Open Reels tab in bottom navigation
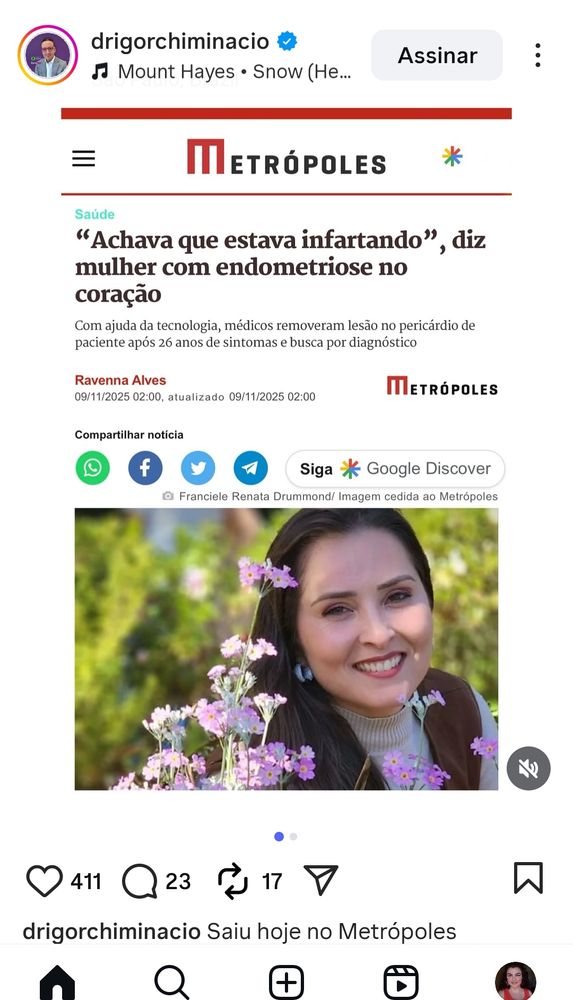The height and width of the screenshot is (1000, 573). click(401, 982)
